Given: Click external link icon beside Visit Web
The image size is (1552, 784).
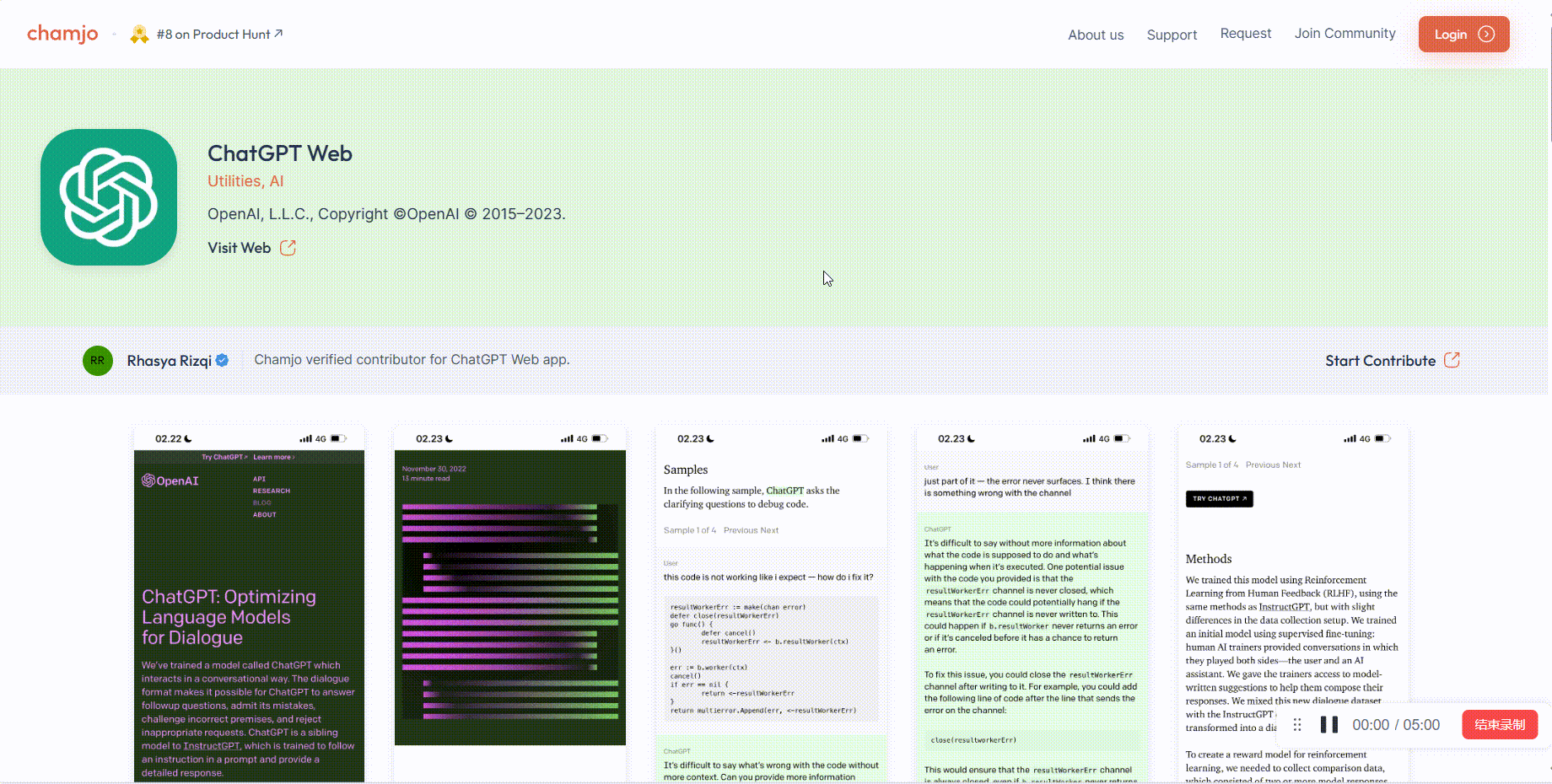Looking at the screenshot, I should click(x=288, y=248).
